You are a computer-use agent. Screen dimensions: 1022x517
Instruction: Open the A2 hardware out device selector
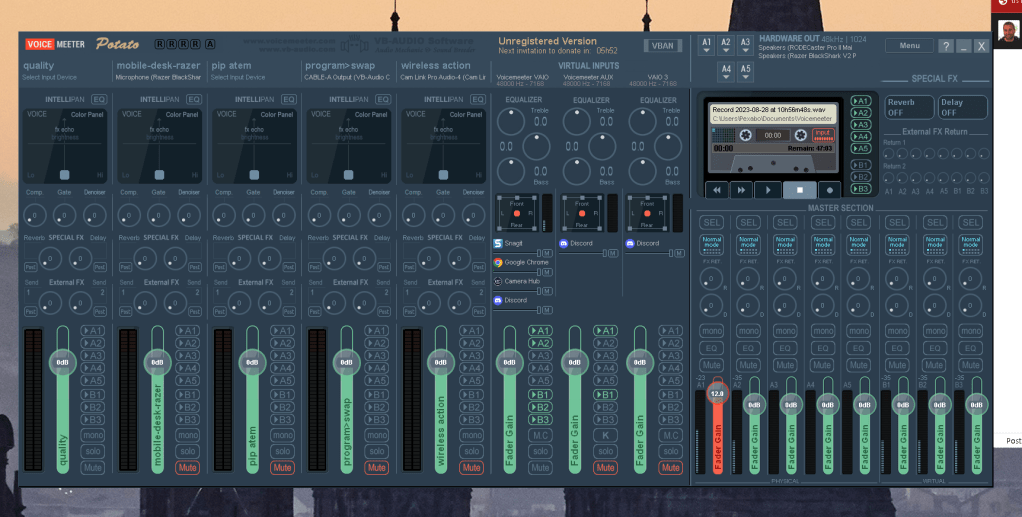click(x=726, y=46)
